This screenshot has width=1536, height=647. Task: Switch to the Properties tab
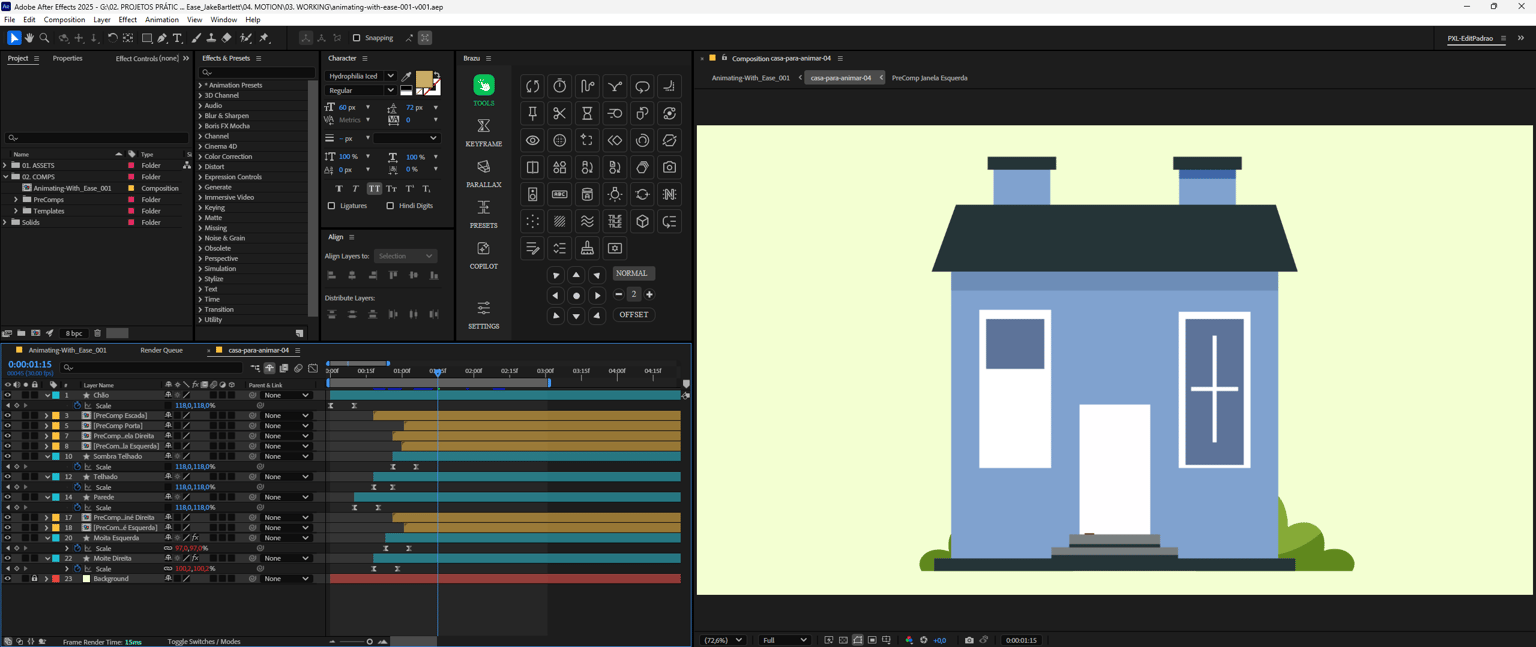click(67, 58)
